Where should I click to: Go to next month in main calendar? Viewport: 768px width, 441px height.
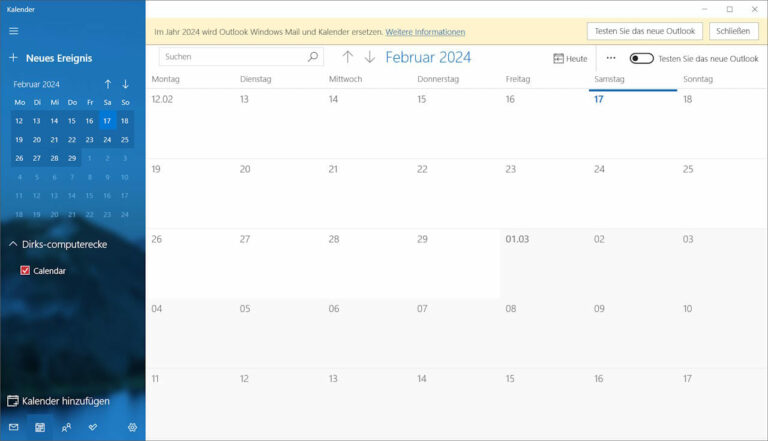coord(370,58)
